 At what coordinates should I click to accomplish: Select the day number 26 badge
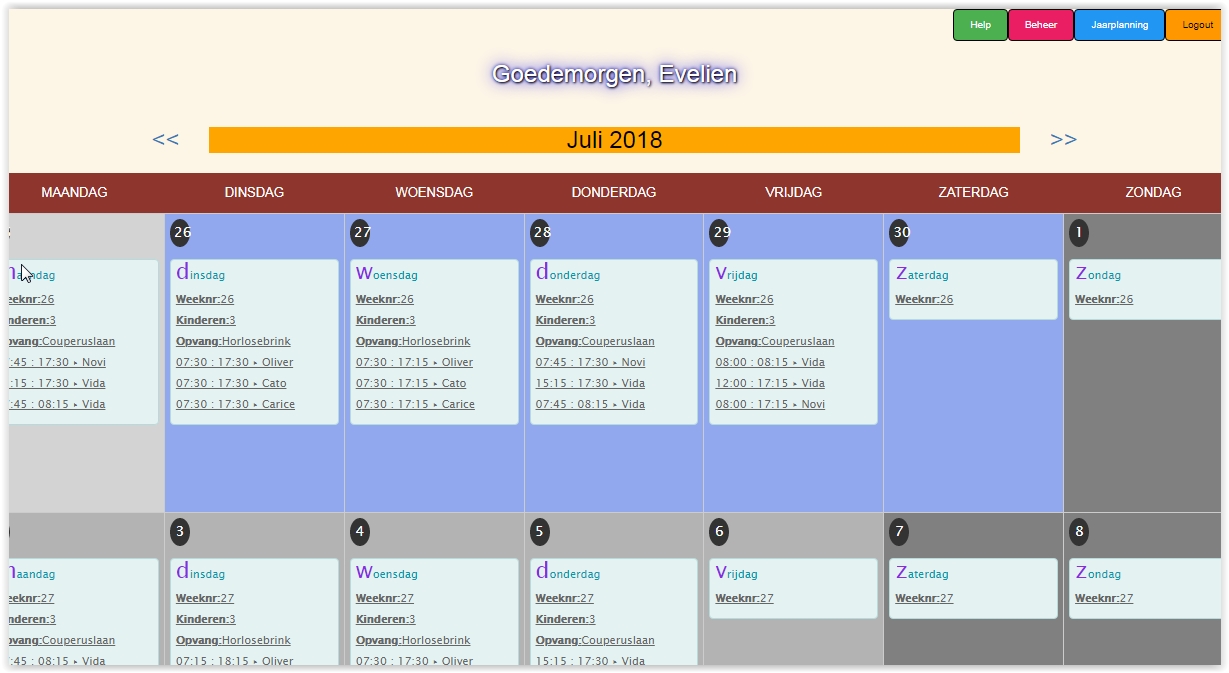[181, 233]
